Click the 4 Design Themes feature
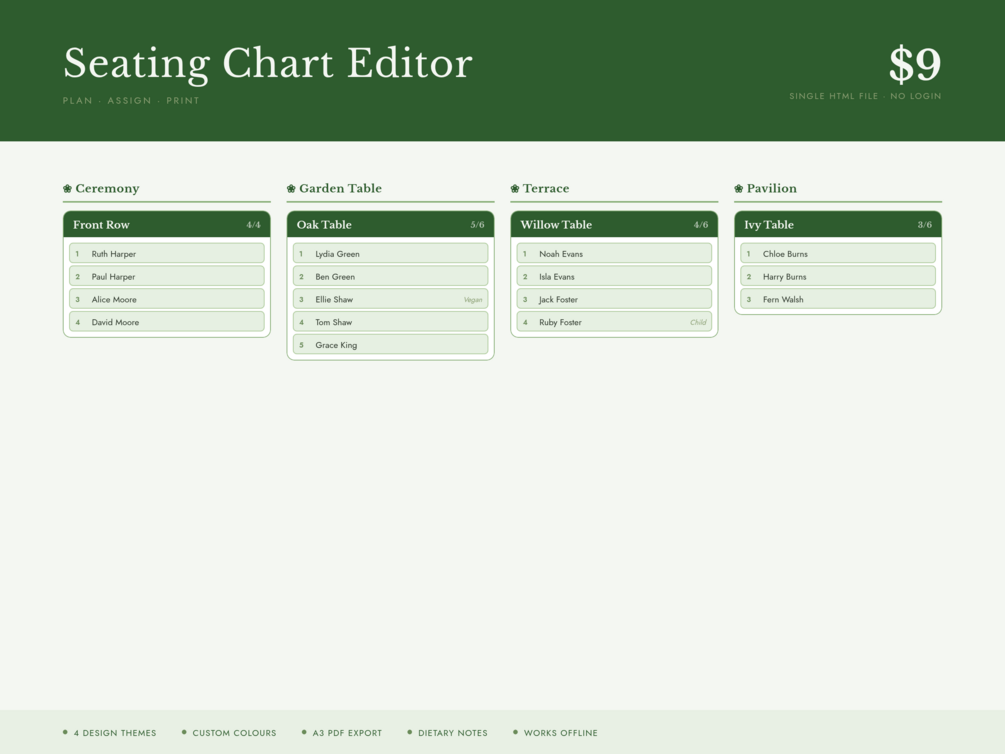The image size is (1005, 754). click(x=110, y=733)
